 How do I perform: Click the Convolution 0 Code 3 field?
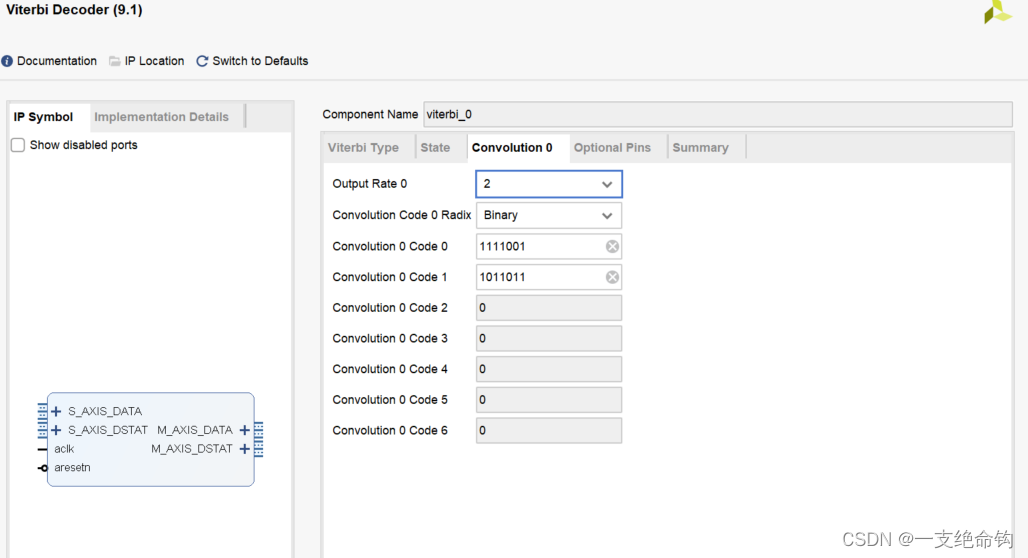coord(549,338)
